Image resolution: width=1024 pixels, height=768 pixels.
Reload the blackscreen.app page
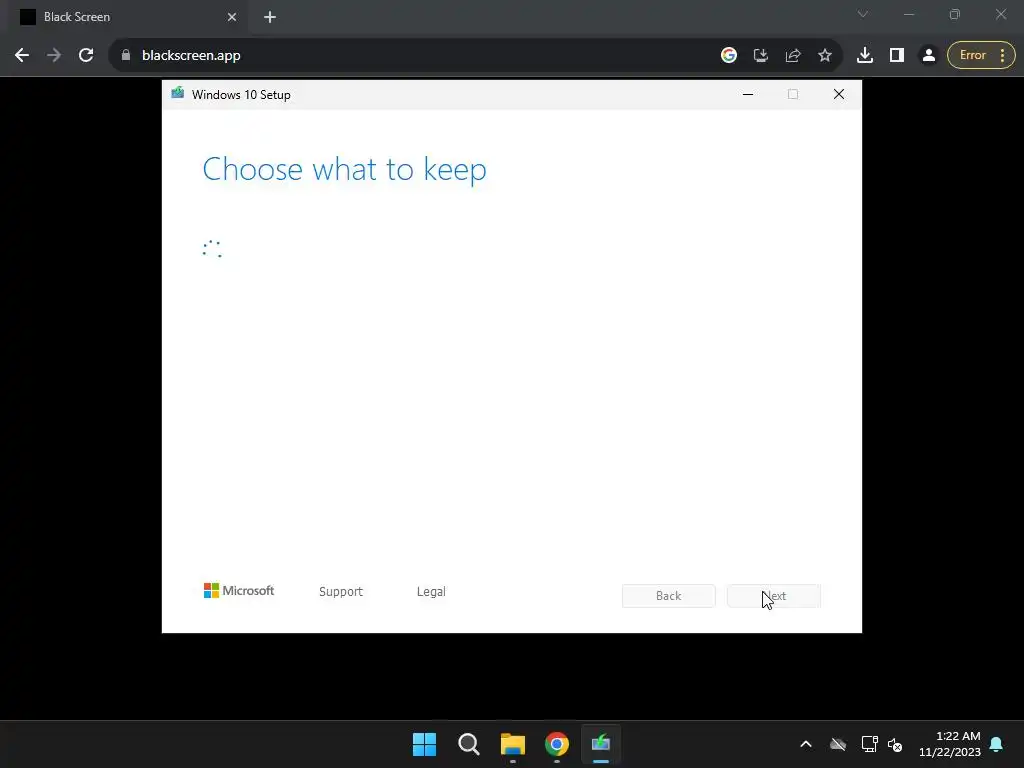(x=86, y=56)
